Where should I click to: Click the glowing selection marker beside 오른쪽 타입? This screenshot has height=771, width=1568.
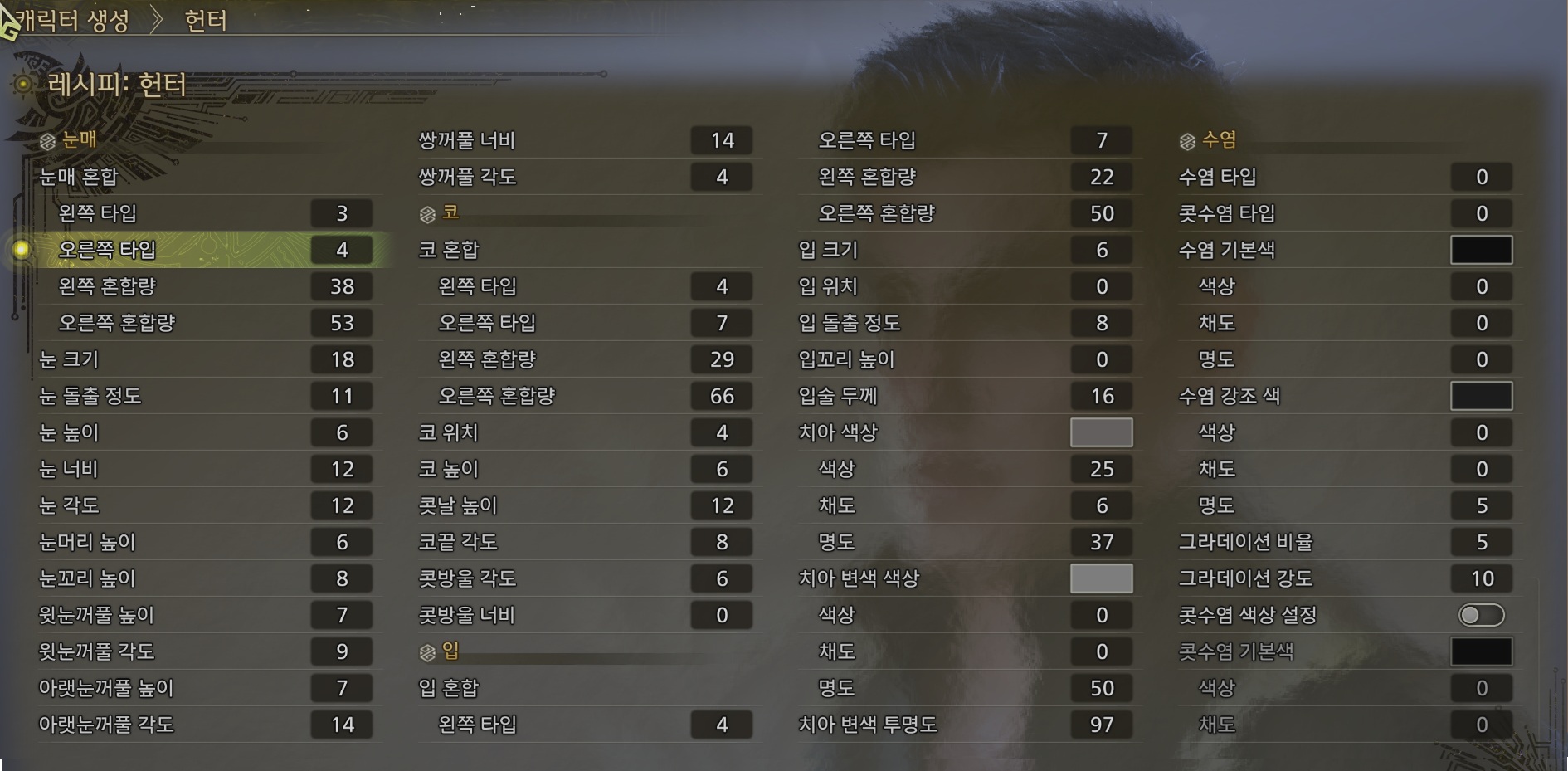[22, 249]
